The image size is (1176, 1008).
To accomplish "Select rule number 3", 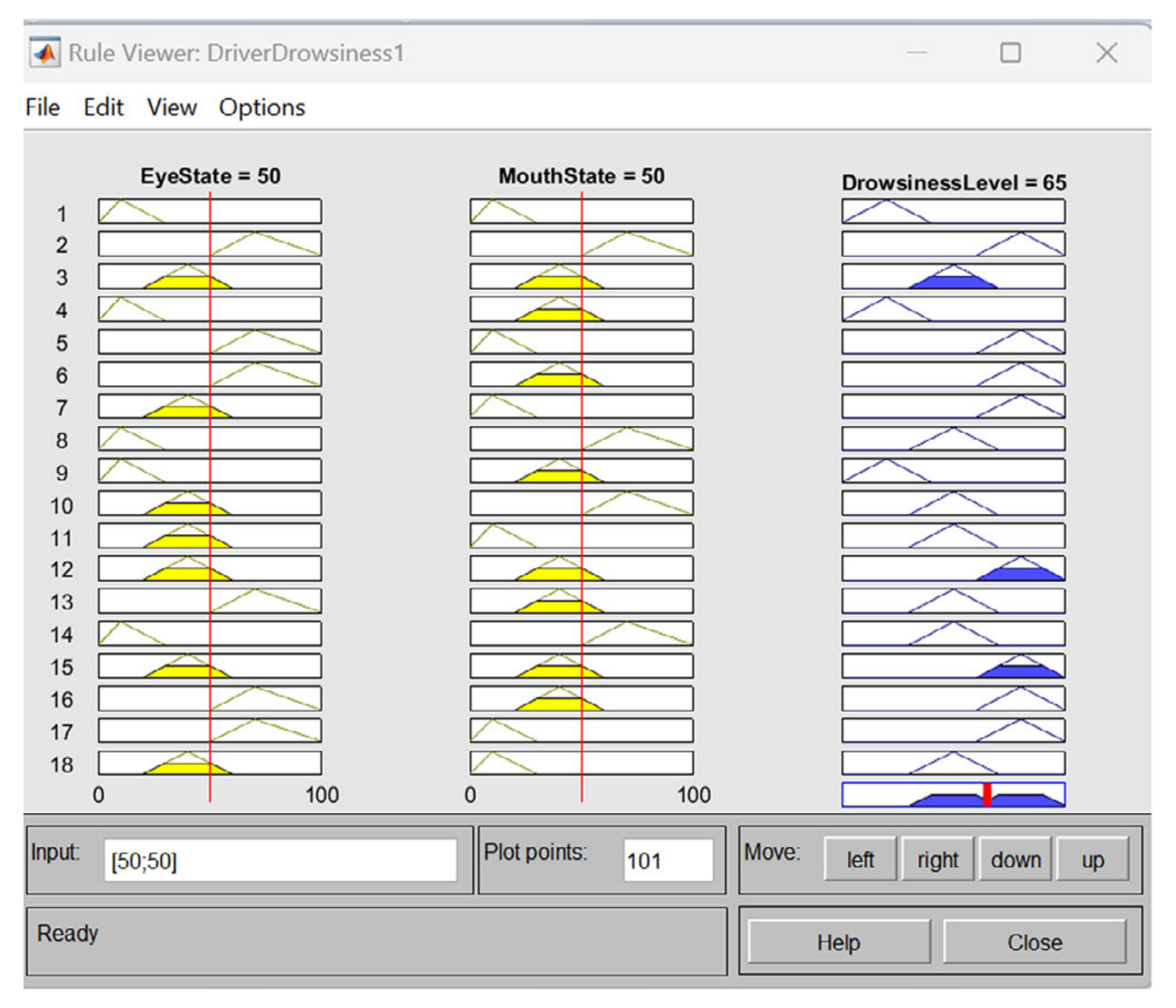I will pyautogui.click(x=62, y=278).
